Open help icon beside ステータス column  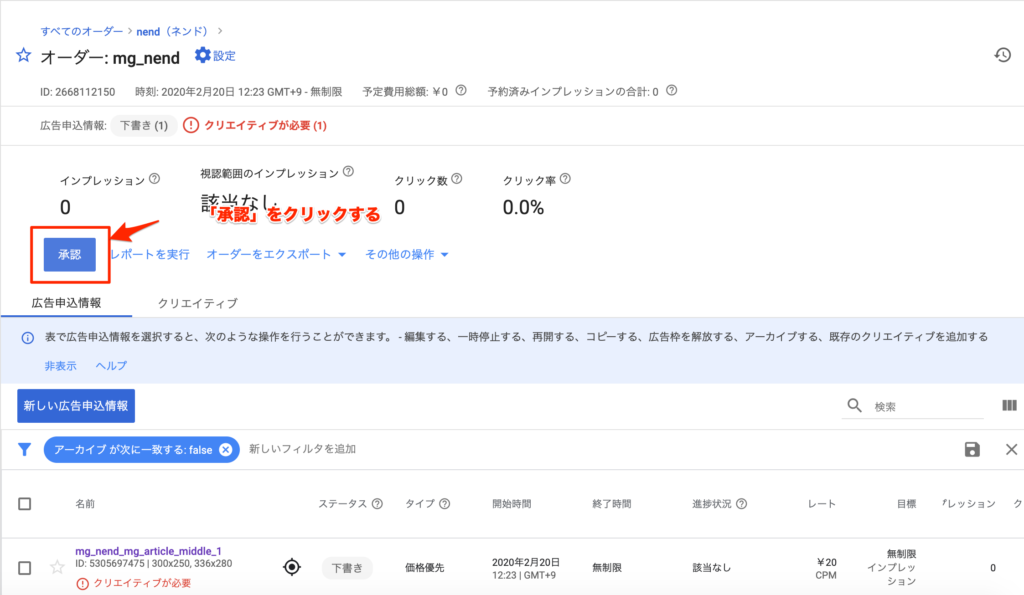click(377, 504)
